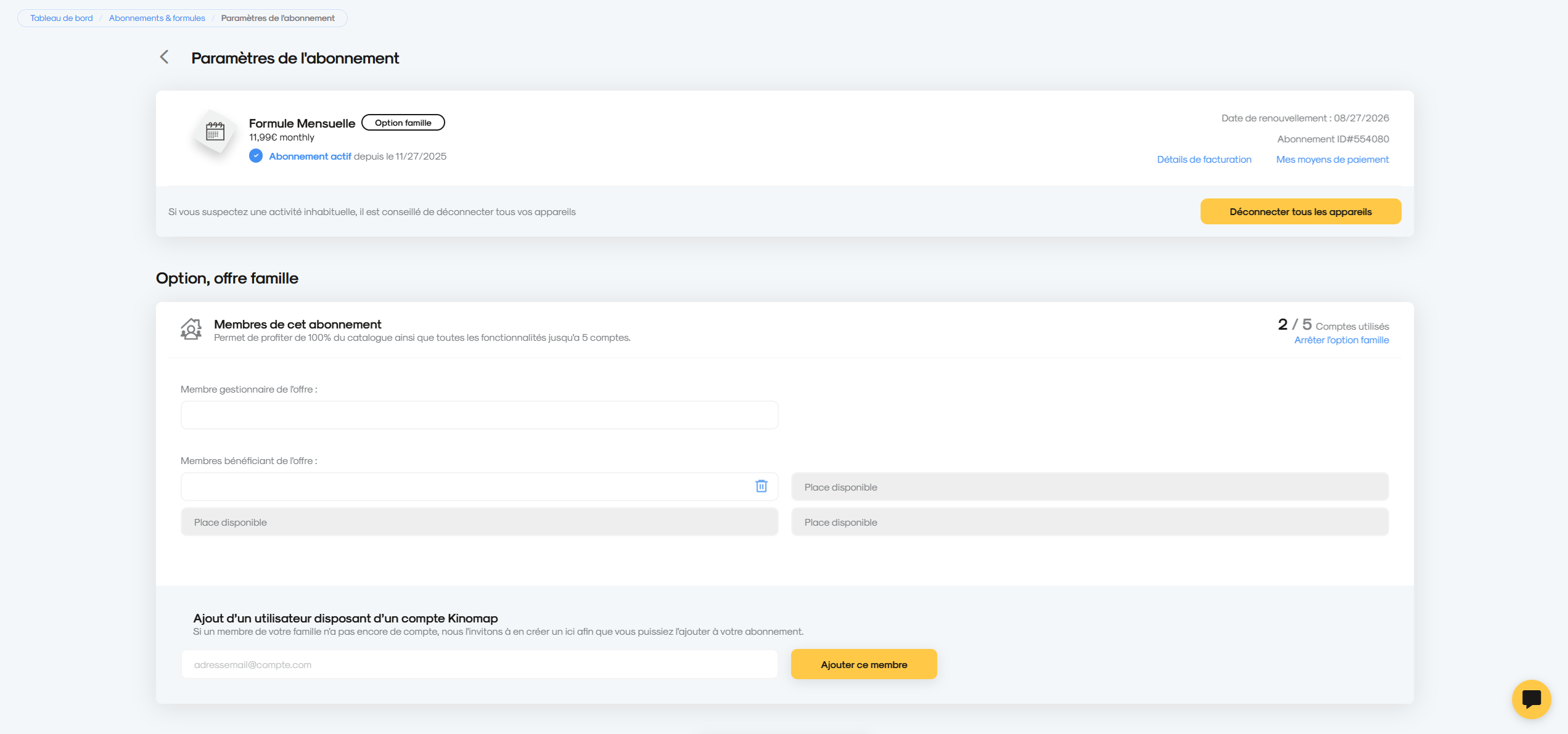Click Membres bénéficiant de l'offre label
The width and height of the screenshot is (1568, 734).
(x=249, y=460)
